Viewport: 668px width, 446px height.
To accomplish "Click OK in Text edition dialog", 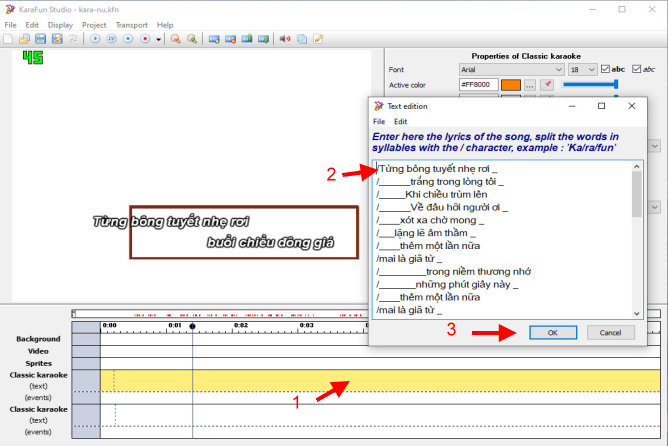I will click(552, 332).
